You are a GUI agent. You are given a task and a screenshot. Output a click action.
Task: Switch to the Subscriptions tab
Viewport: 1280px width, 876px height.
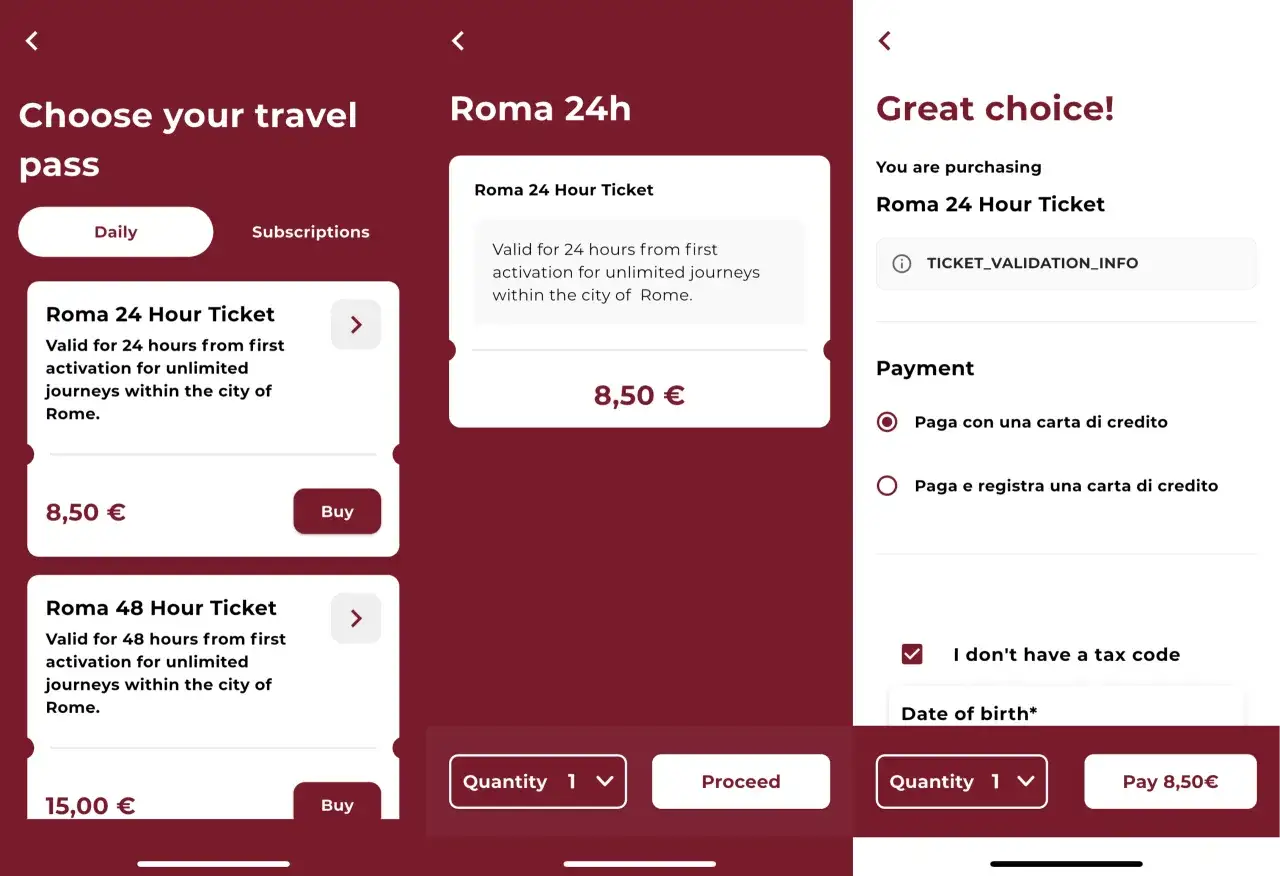pyautogui.click(x=310, y=232)
